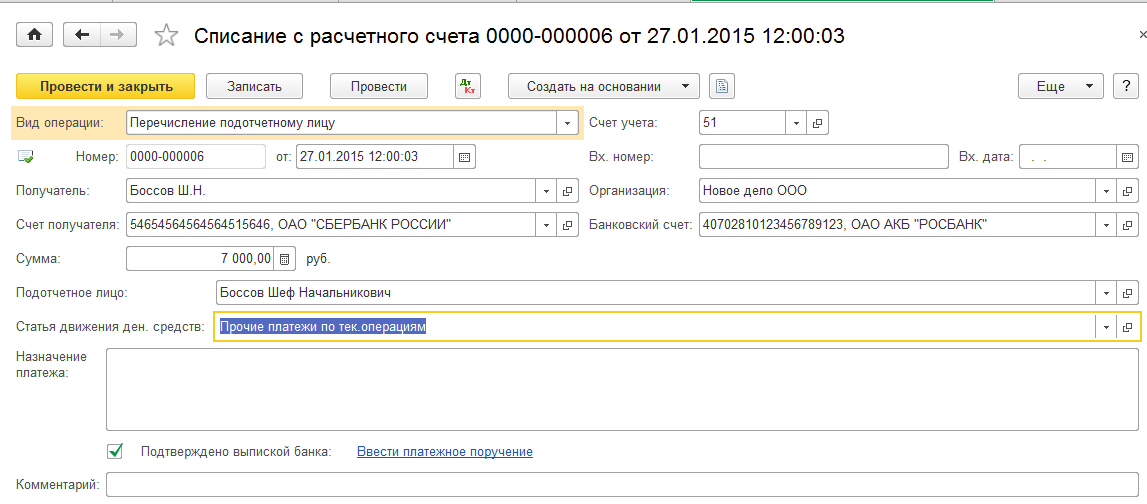Expand the Банковский счет dropdown

pos(1106,225)
